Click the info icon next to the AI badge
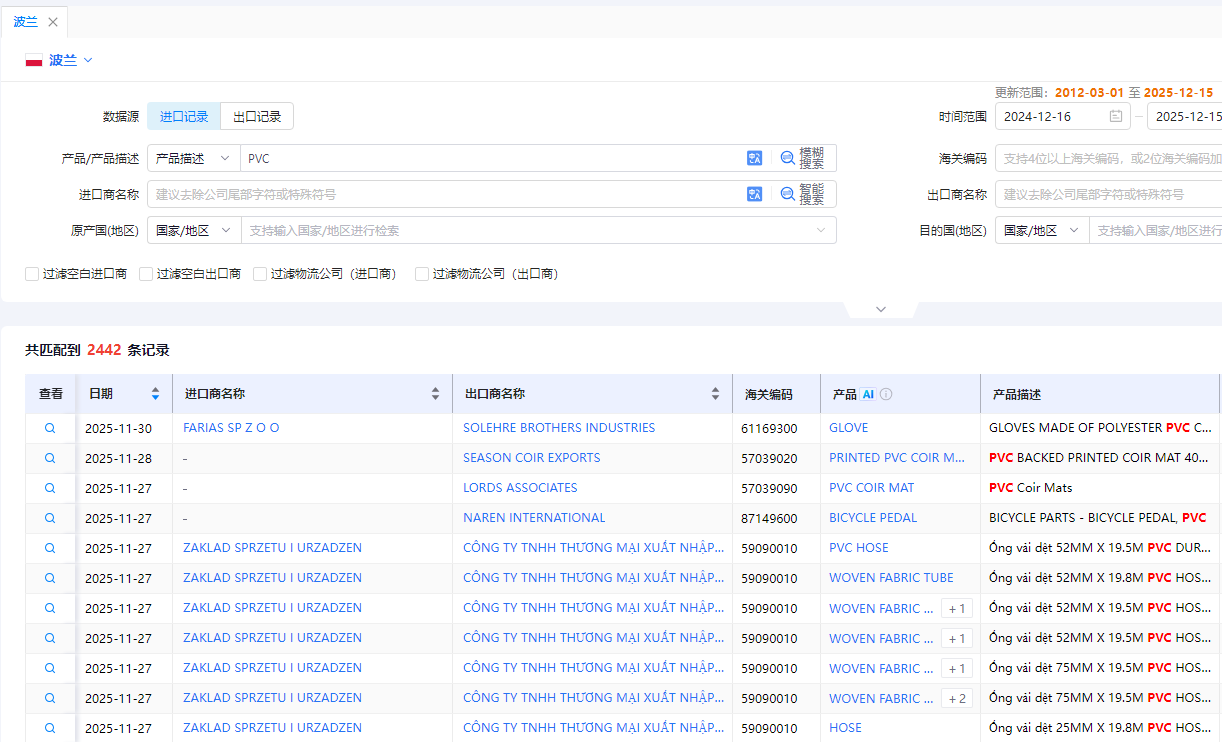1222x742 pixels. coord(888,393)
